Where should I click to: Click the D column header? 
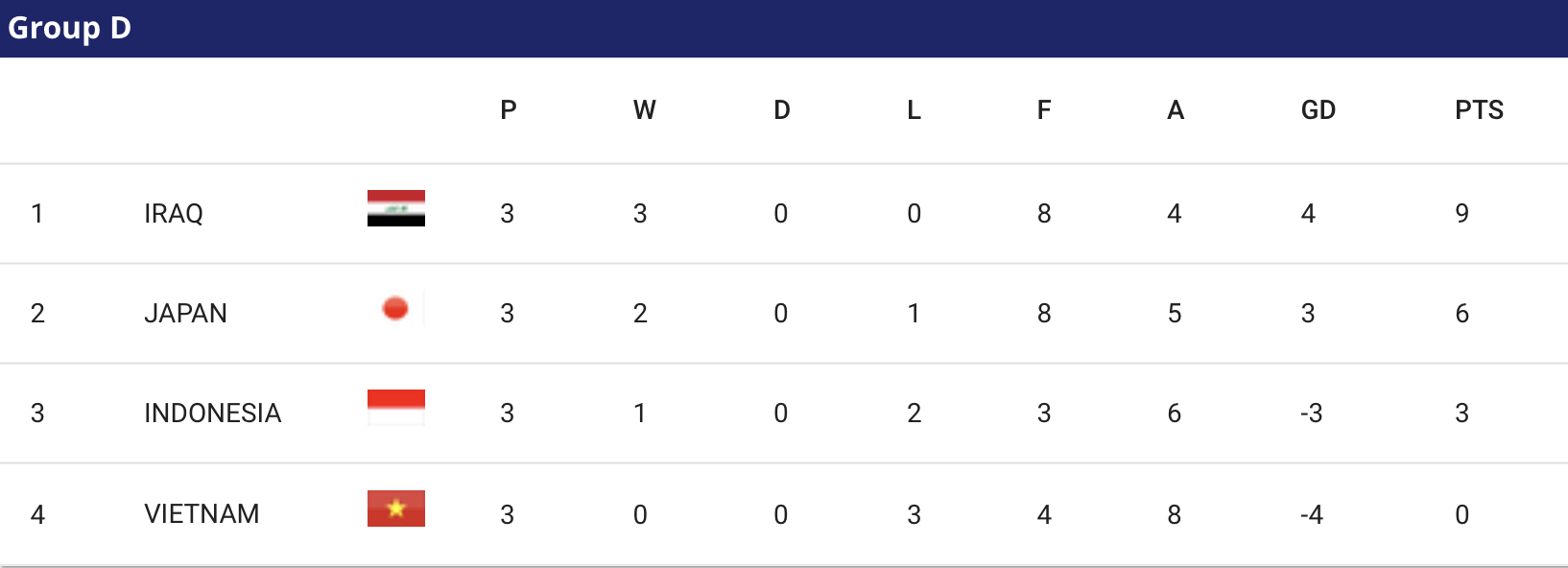782,109
